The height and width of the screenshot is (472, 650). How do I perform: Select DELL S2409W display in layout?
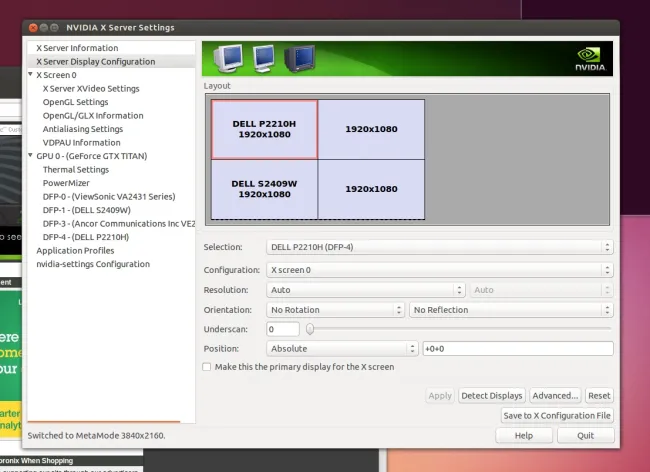coord(264,189)
